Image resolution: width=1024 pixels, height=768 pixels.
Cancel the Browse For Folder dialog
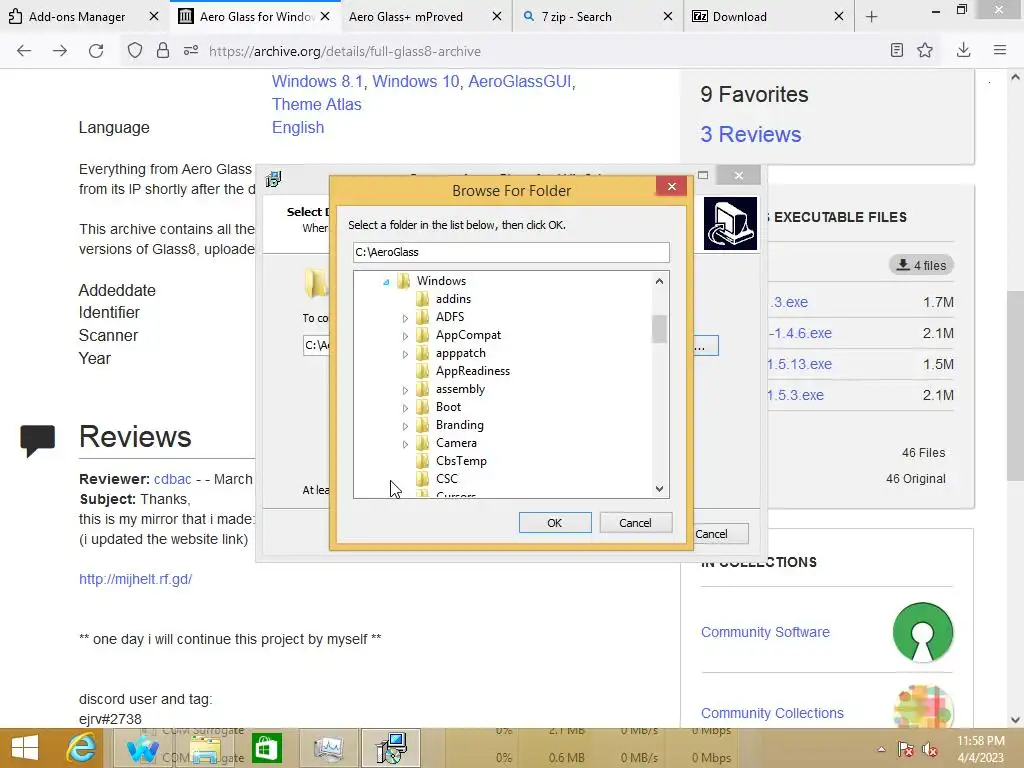(635, 522)
